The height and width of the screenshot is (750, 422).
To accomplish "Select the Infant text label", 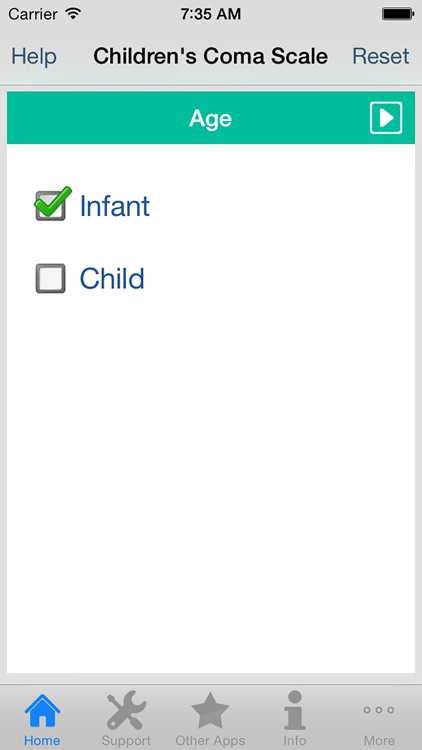I will point(115,206).
